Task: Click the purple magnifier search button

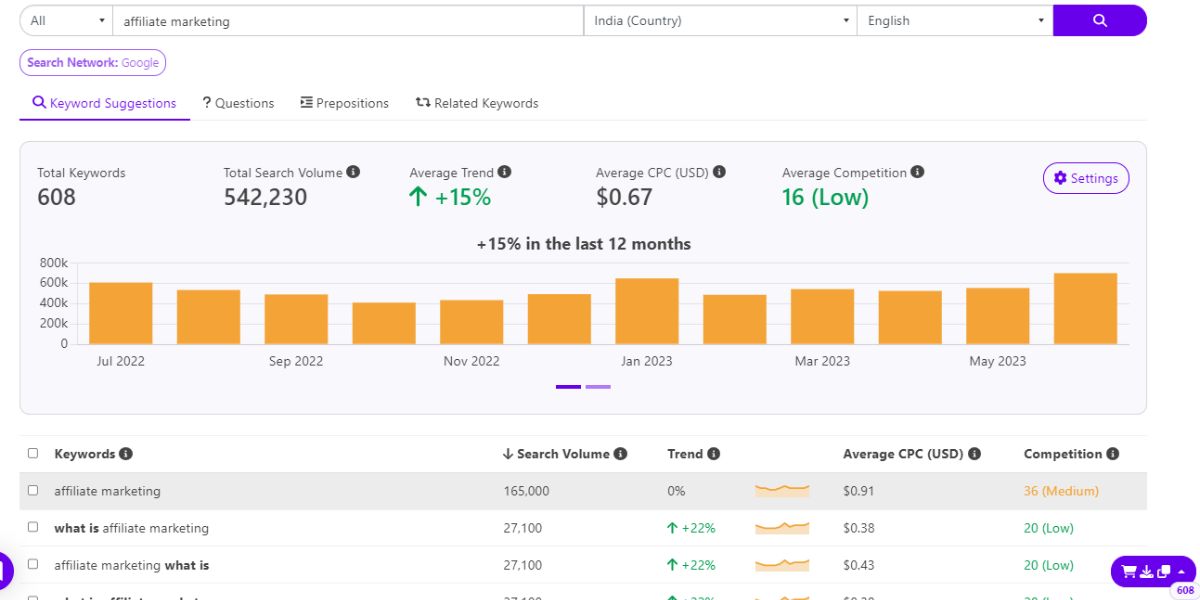Action: [x=1099, y=20]
